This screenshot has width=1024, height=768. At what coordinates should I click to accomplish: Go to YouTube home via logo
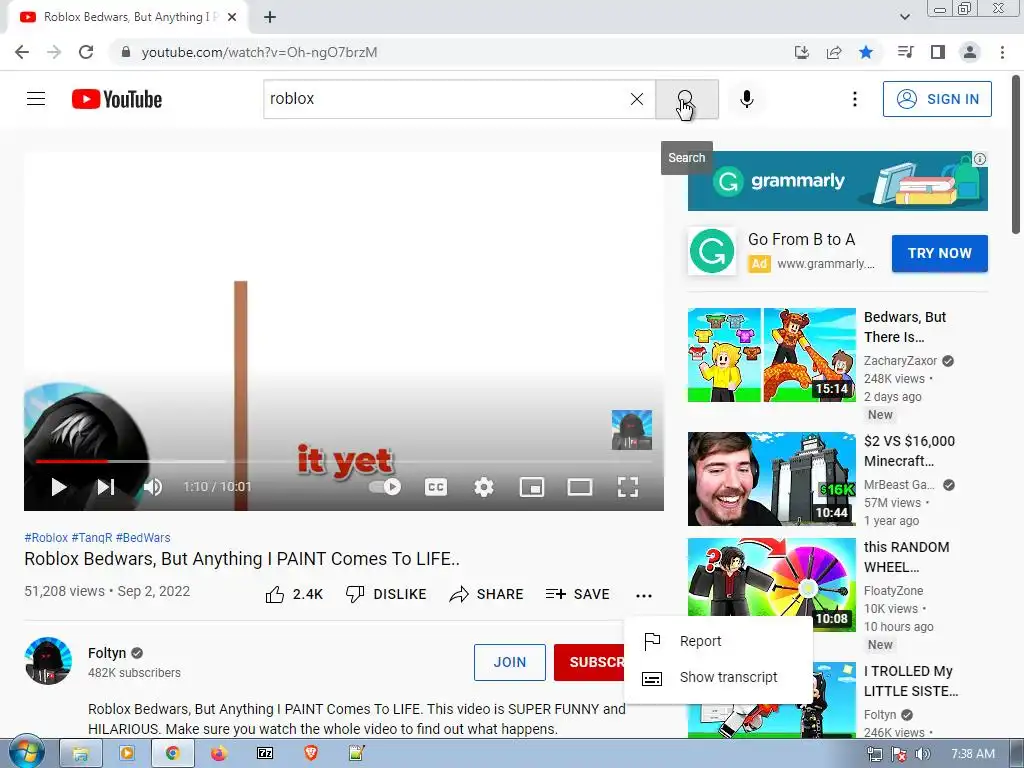coord(117,99)
